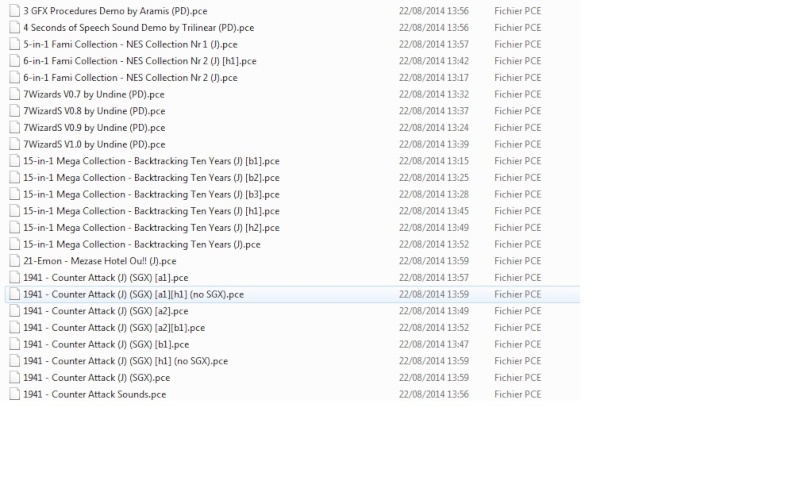
Task: Click date 22/08/2014 13:32
Action: point(434,94)
